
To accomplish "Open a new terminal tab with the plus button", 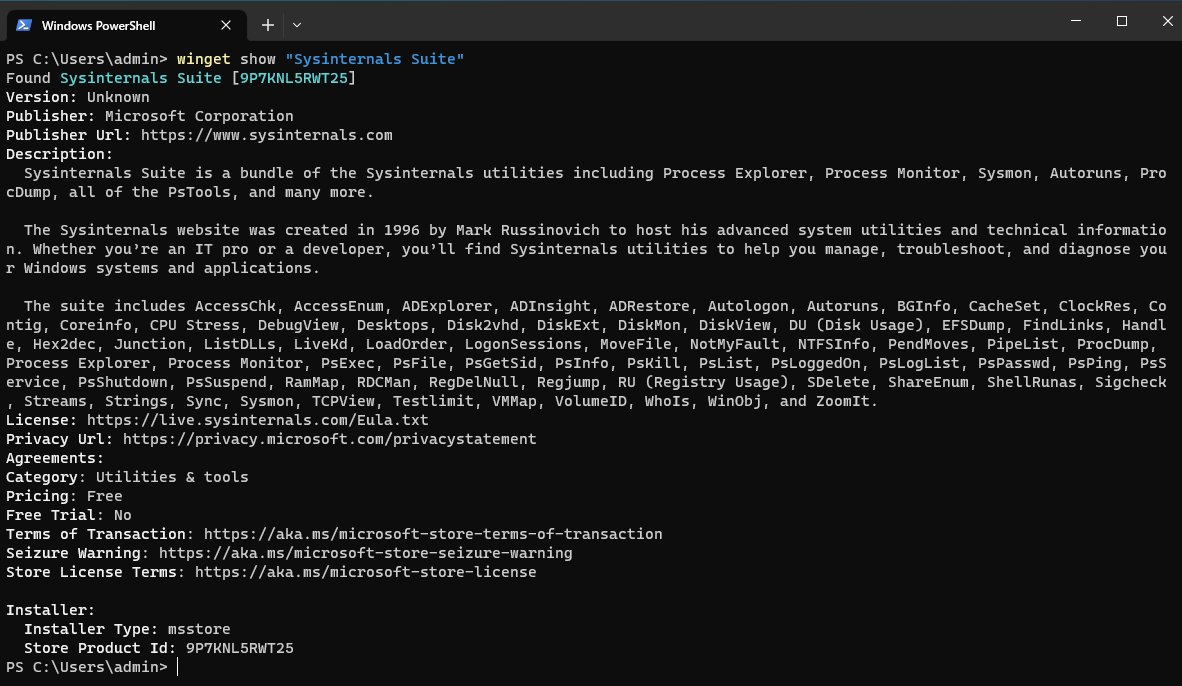I will point(267,24).
